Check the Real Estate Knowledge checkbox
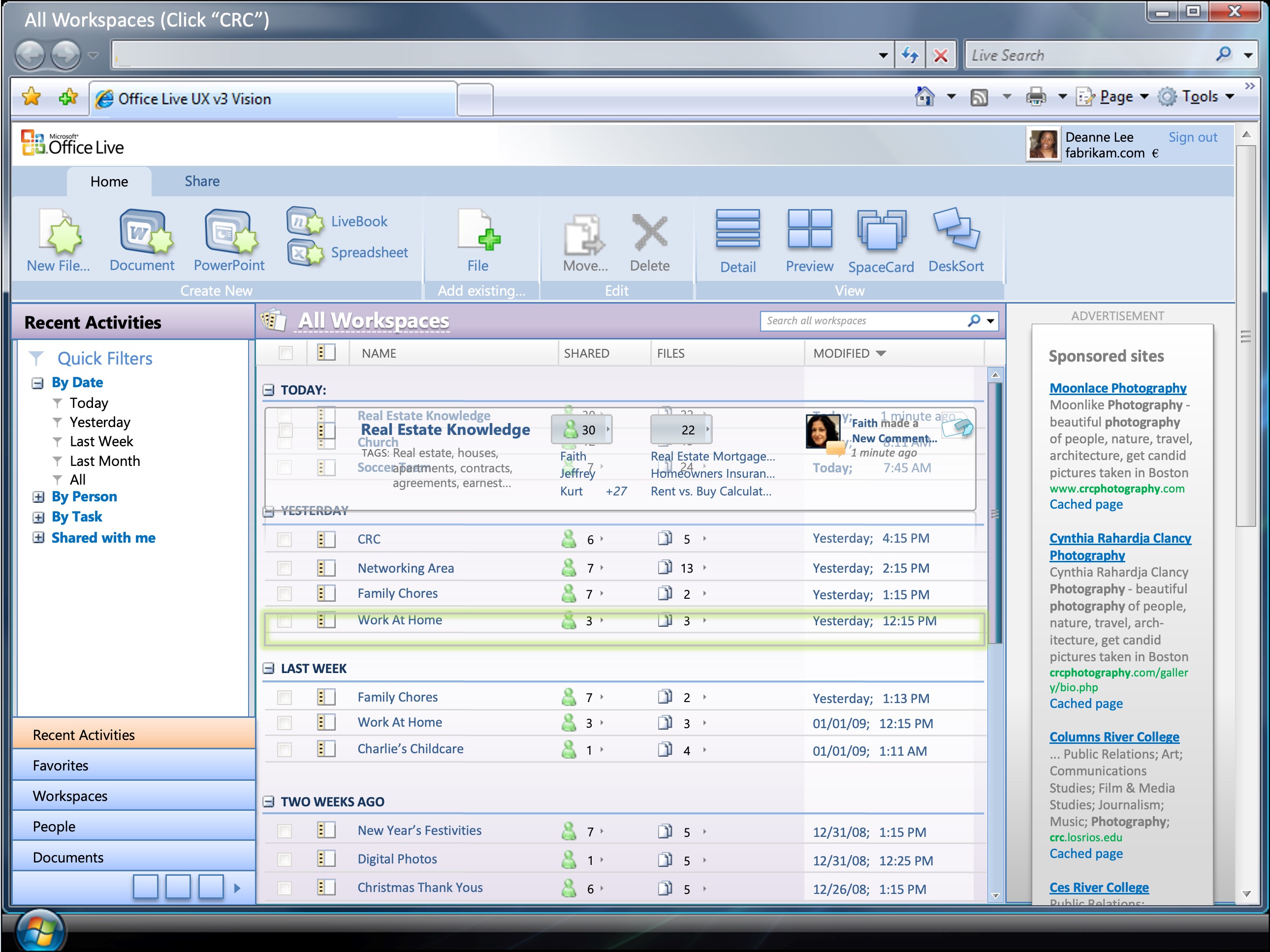 pyautogui.click(x=286, y=430)
